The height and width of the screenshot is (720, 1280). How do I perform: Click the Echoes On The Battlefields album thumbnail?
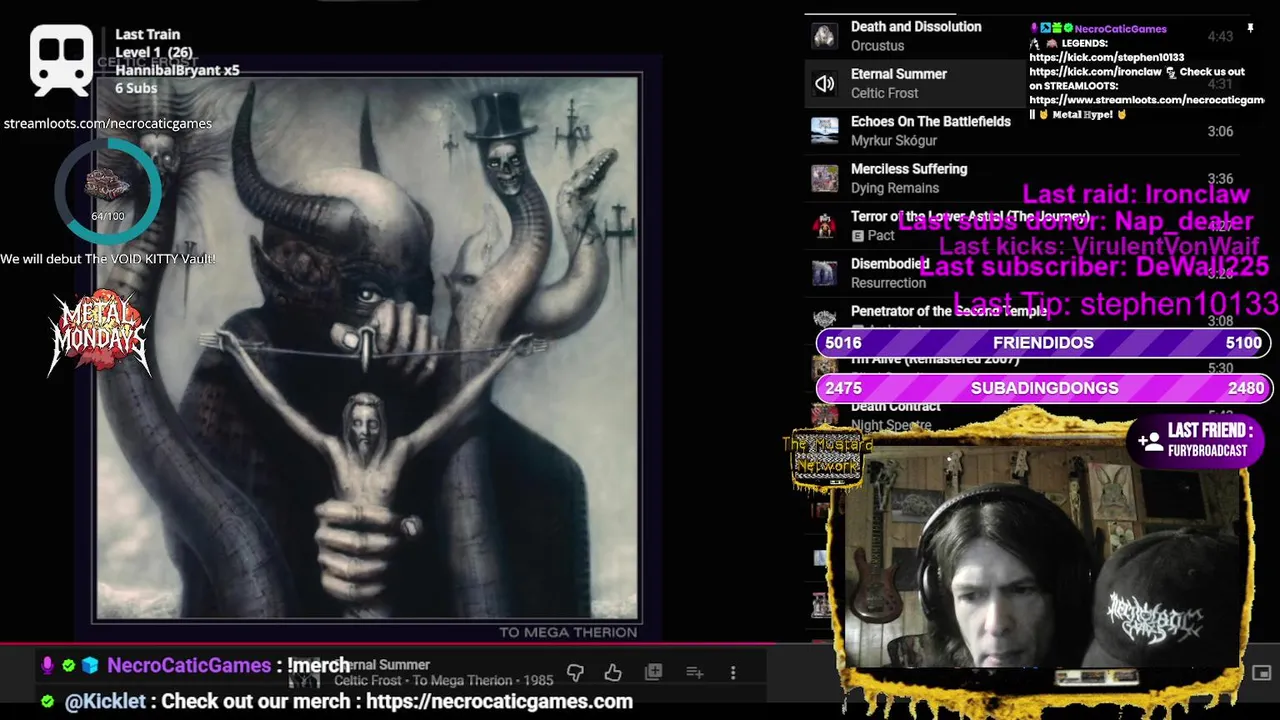(824, 131)
